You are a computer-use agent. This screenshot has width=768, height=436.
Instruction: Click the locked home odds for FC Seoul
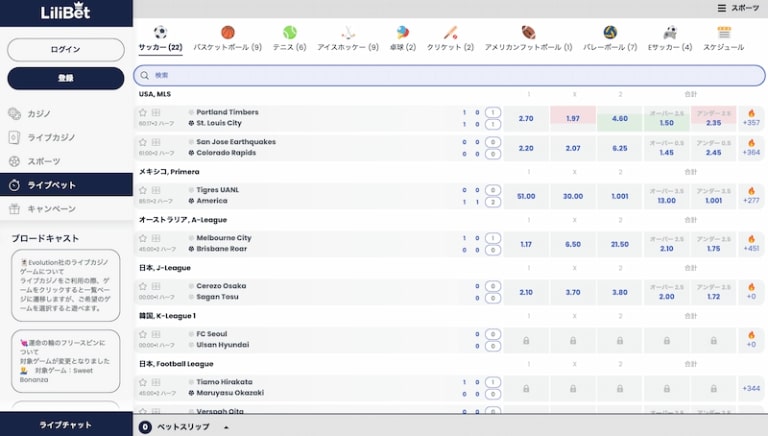tap(526, 340)
